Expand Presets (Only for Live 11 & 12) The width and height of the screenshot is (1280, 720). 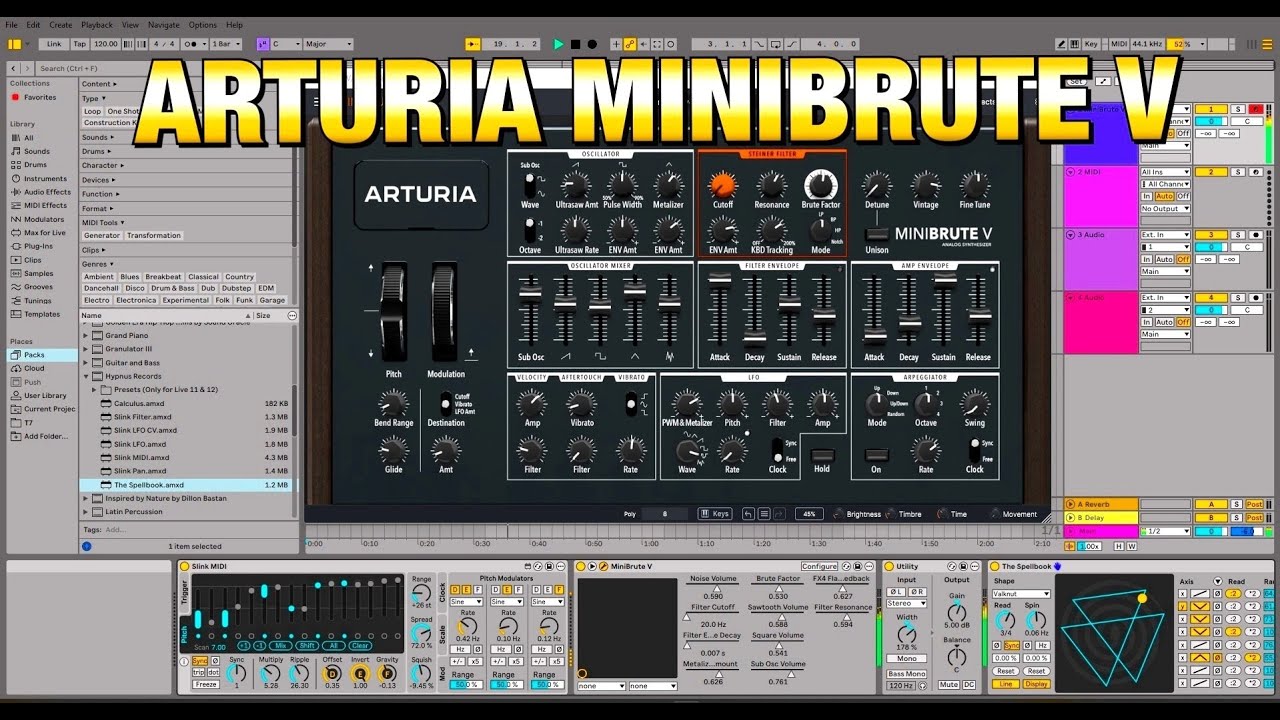coord(96,390)
